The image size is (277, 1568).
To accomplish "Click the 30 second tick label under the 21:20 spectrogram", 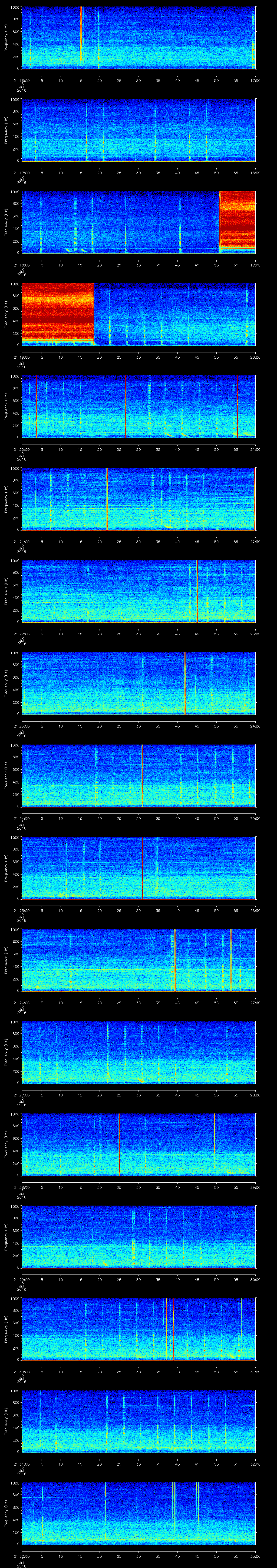I will click(139, 449).
